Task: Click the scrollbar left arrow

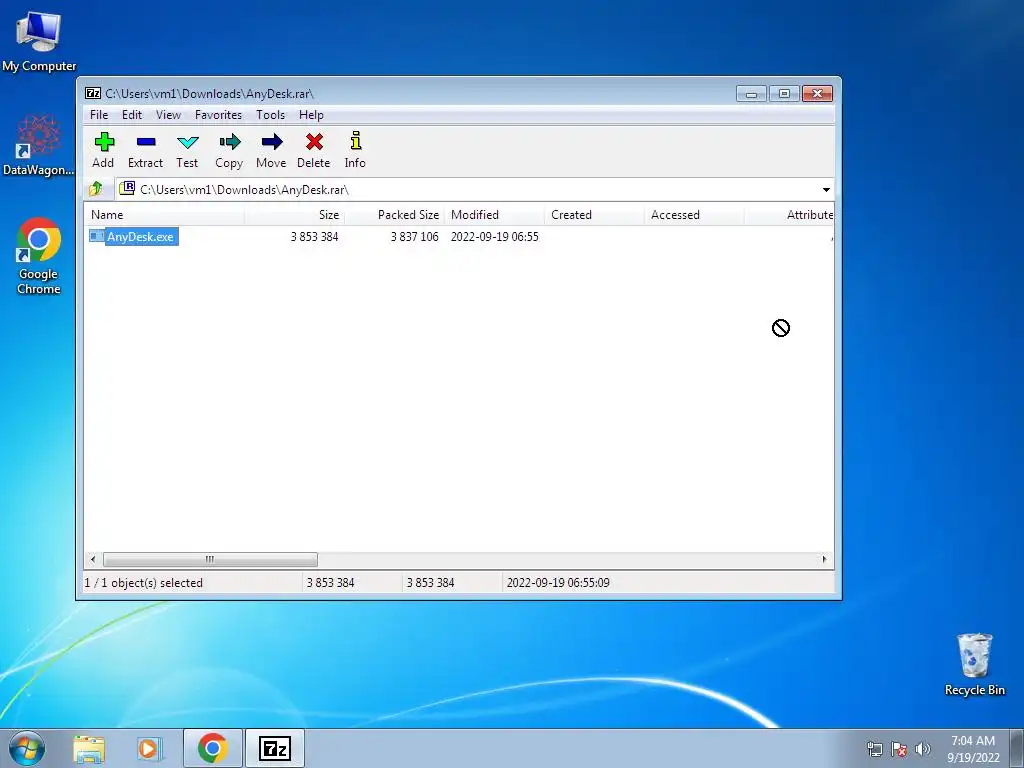Action: 93,560
